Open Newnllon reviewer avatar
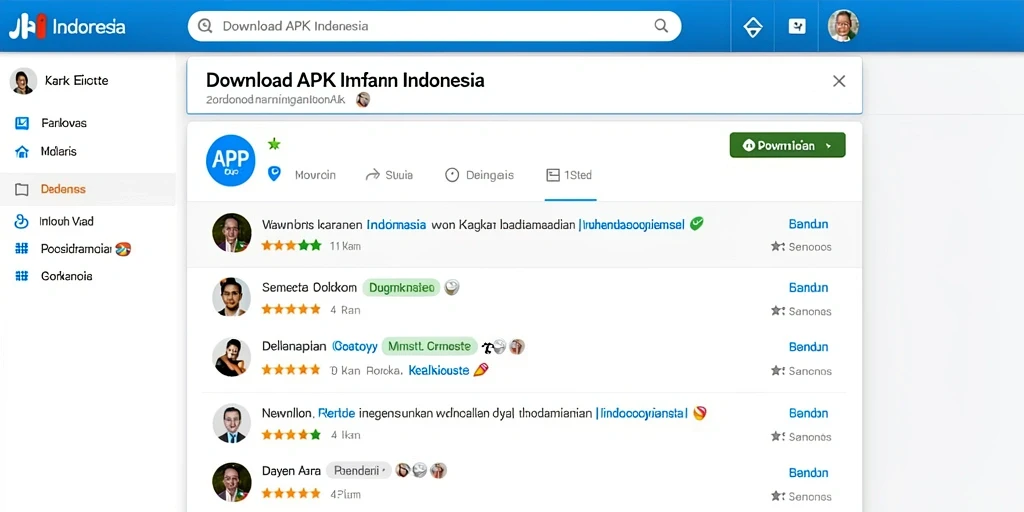Viewport: 1024px width, 512px height. pyautogui.click(x=232, y=423)
